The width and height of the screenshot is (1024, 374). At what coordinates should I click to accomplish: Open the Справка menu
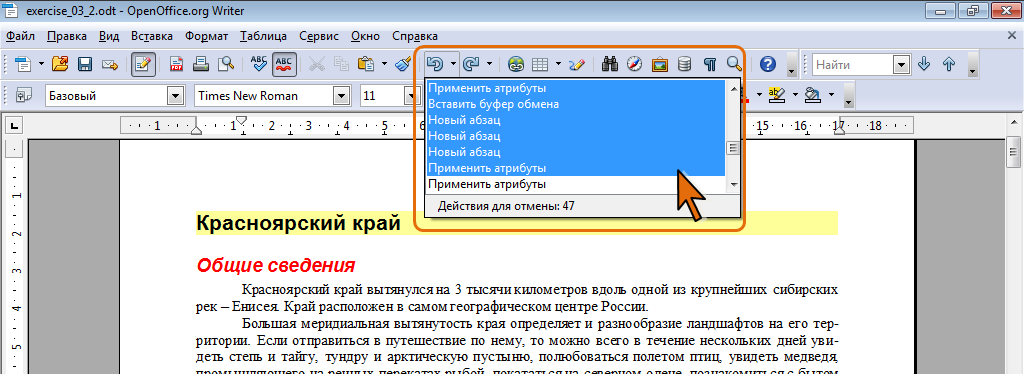coord(415,36)
